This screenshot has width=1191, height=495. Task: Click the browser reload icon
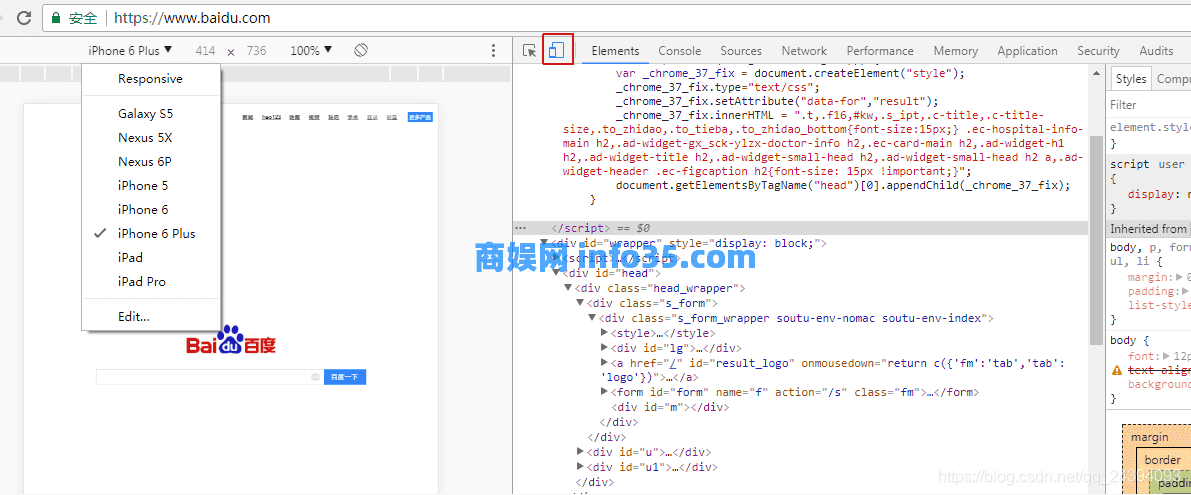coord(24,17)
